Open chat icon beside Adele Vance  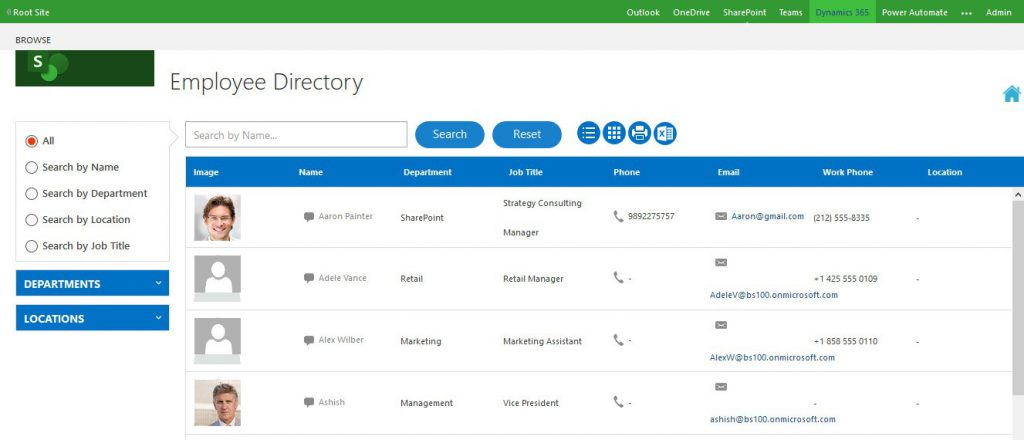pos(309,278)
